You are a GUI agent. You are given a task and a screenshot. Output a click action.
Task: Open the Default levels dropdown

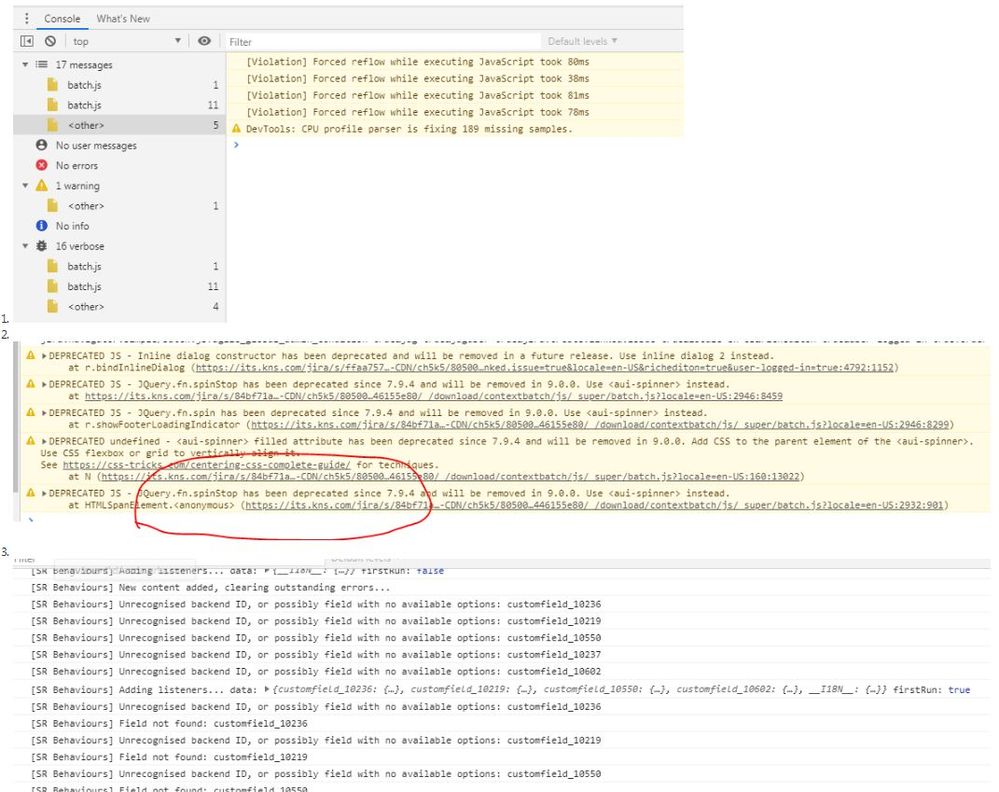(x=582, y=41)
